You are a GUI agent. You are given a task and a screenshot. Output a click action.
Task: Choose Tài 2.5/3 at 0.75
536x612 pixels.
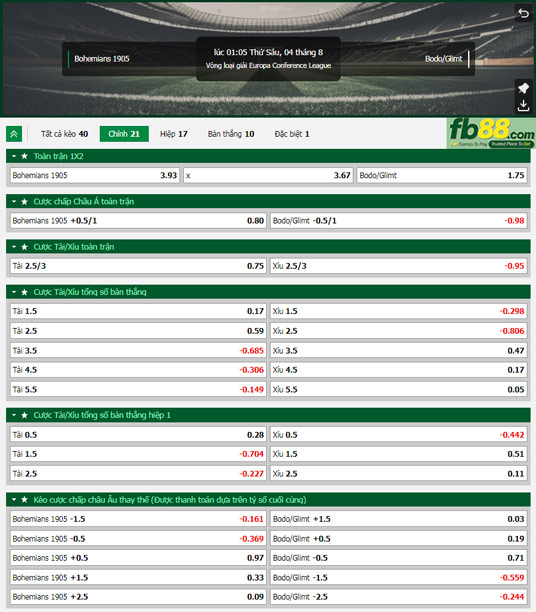[138, 266]
